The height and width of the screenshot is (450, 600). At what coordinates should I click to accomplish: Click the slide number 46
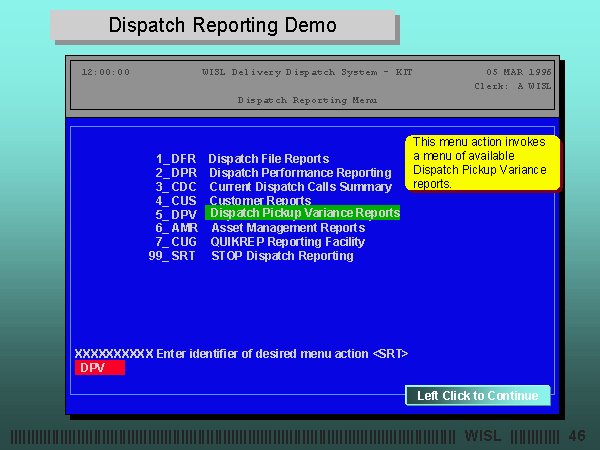click(576, 436)
